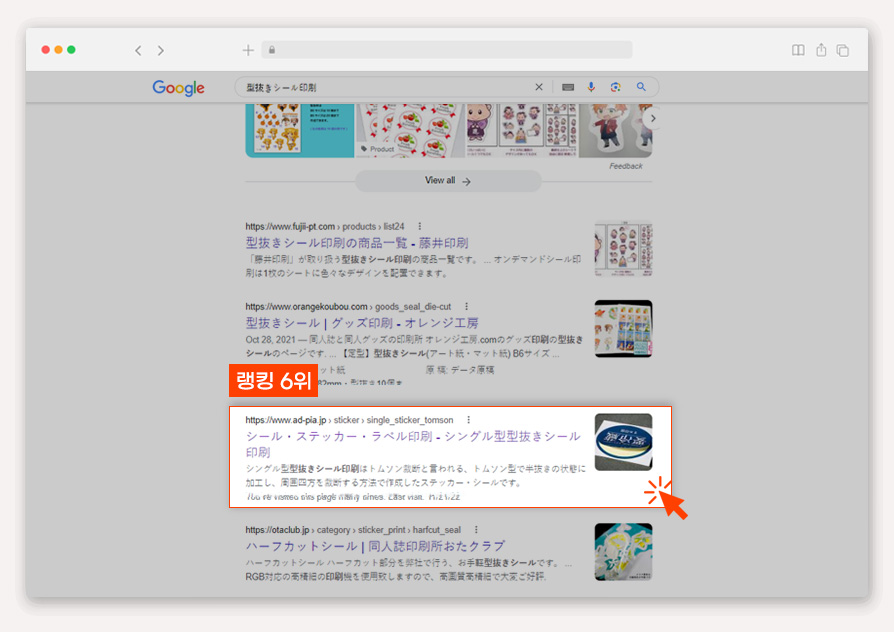894x632 pixels.
Task: Search by image with the Google Lens icon
Action: (615, 87)
